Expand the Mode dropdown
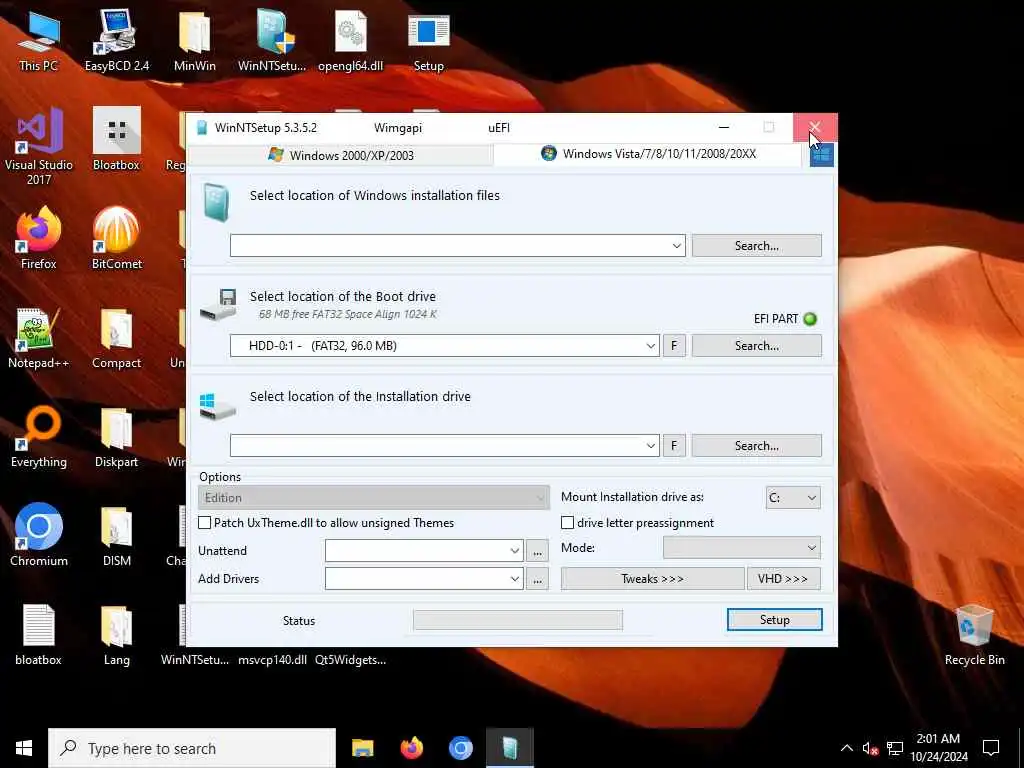The height and width of the screenshot is (768, 1024). (742, 547)
